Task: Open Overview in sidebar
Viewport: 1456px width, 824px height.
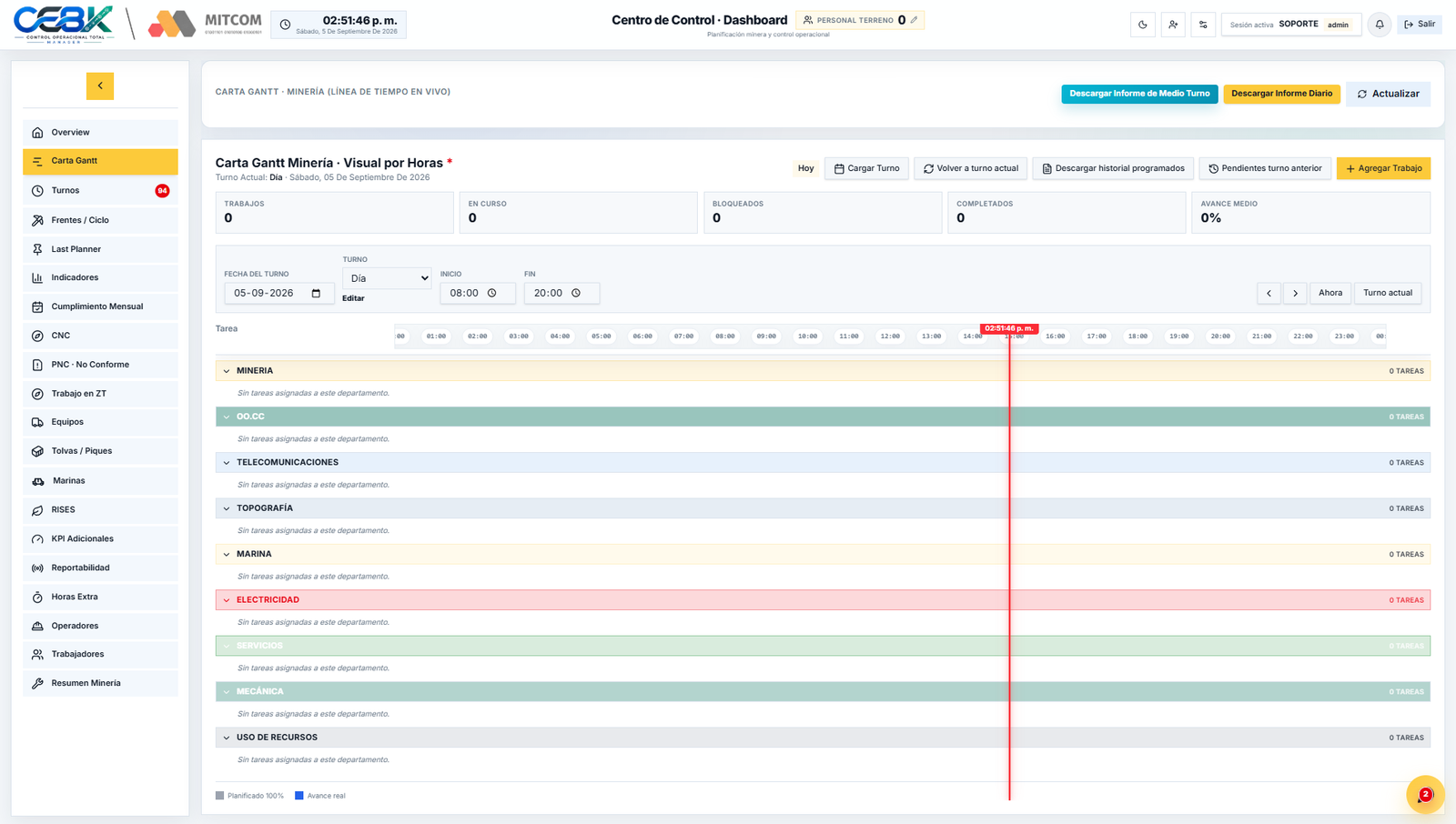Action: point(100,133)
